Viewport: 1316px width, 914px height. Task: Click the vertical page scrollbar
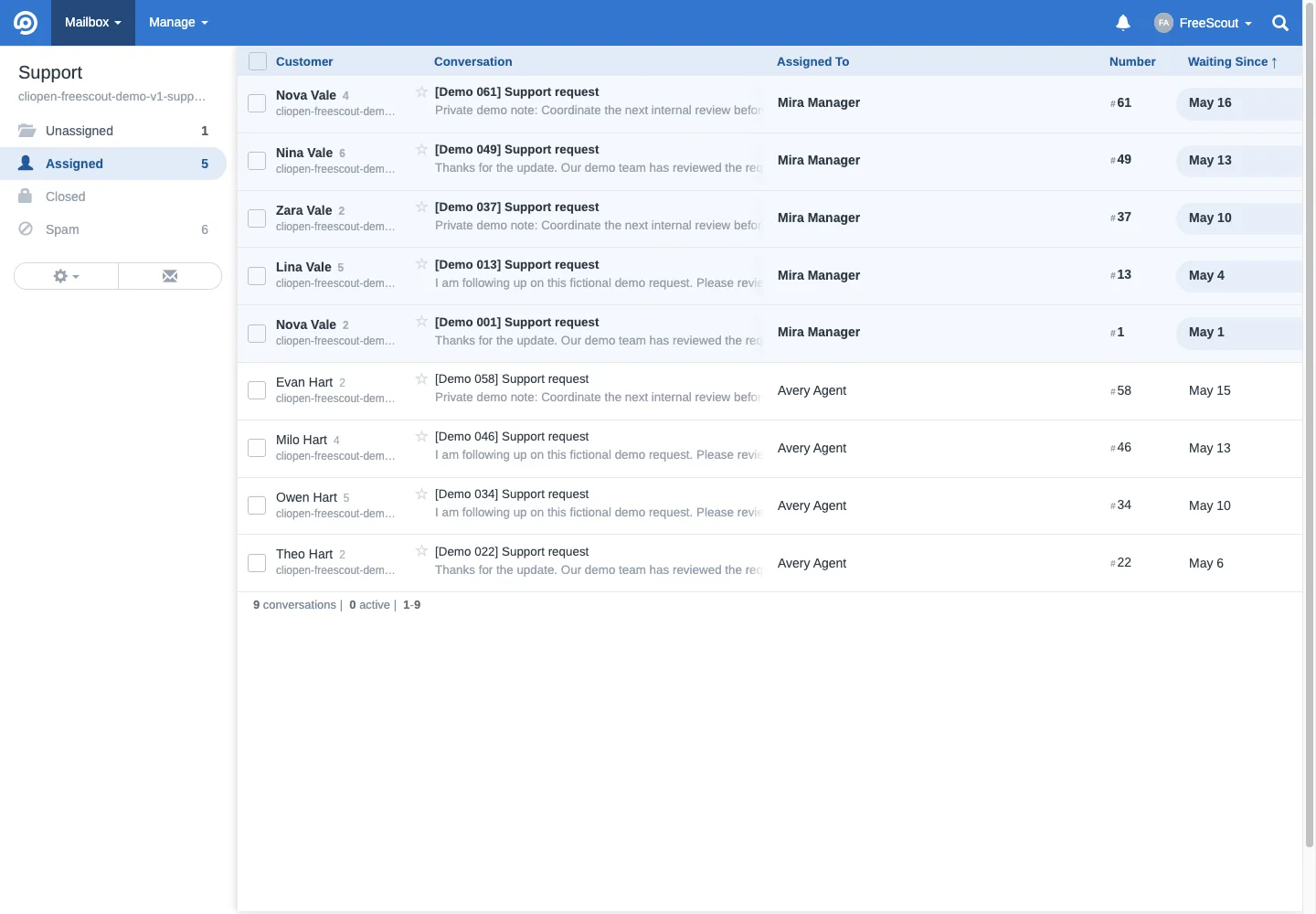pos(1310,425)
